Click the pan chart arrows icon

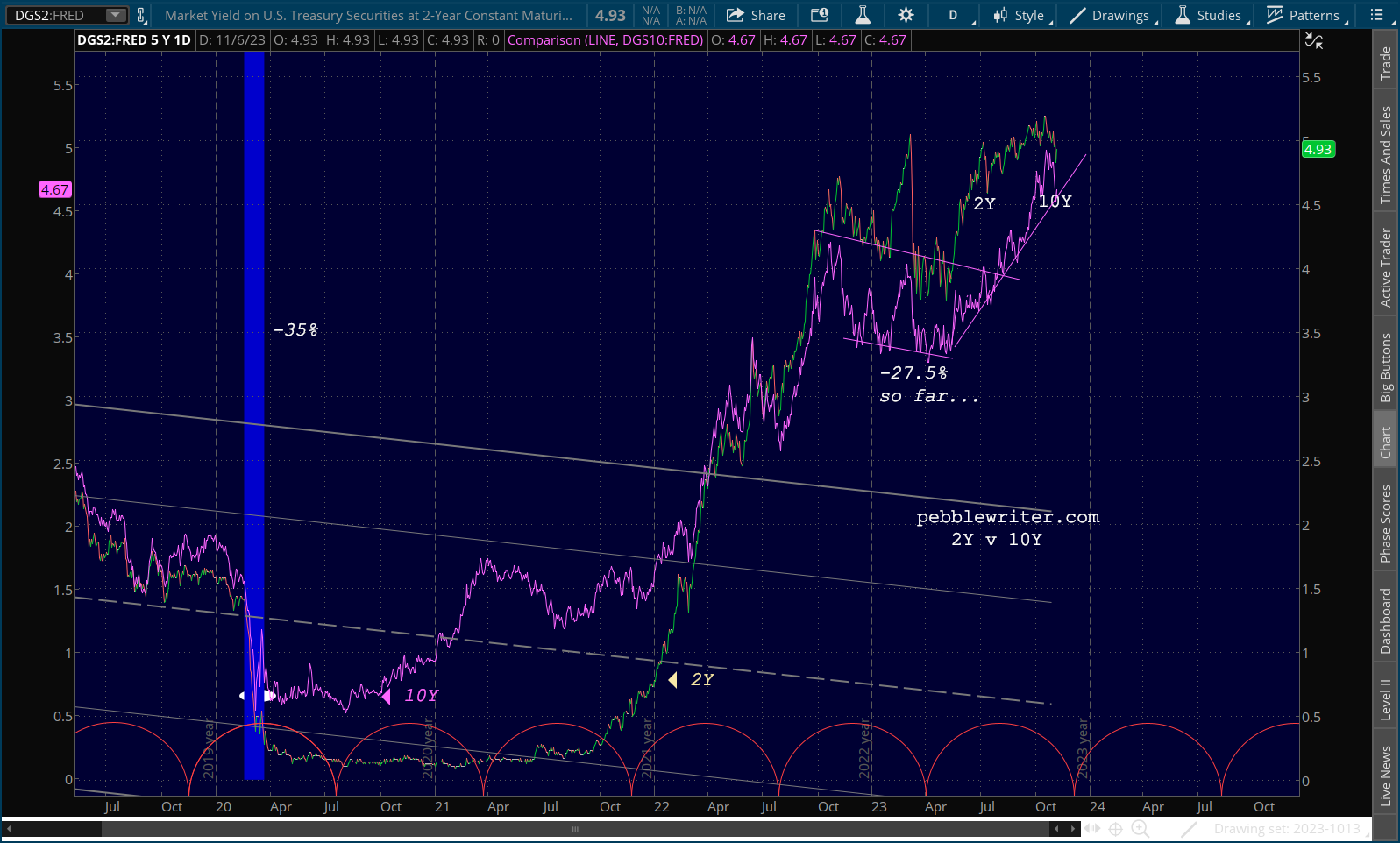(x=1091, y=829)
